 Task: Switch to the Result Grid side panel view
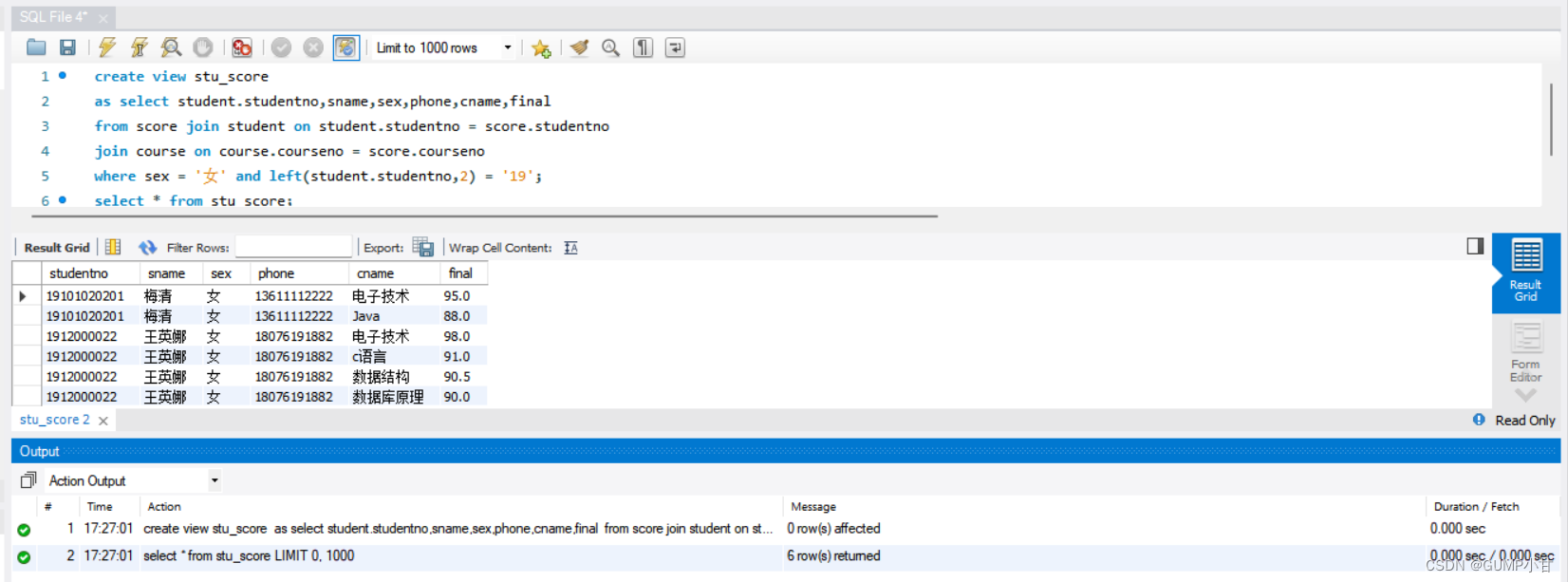1526,272
